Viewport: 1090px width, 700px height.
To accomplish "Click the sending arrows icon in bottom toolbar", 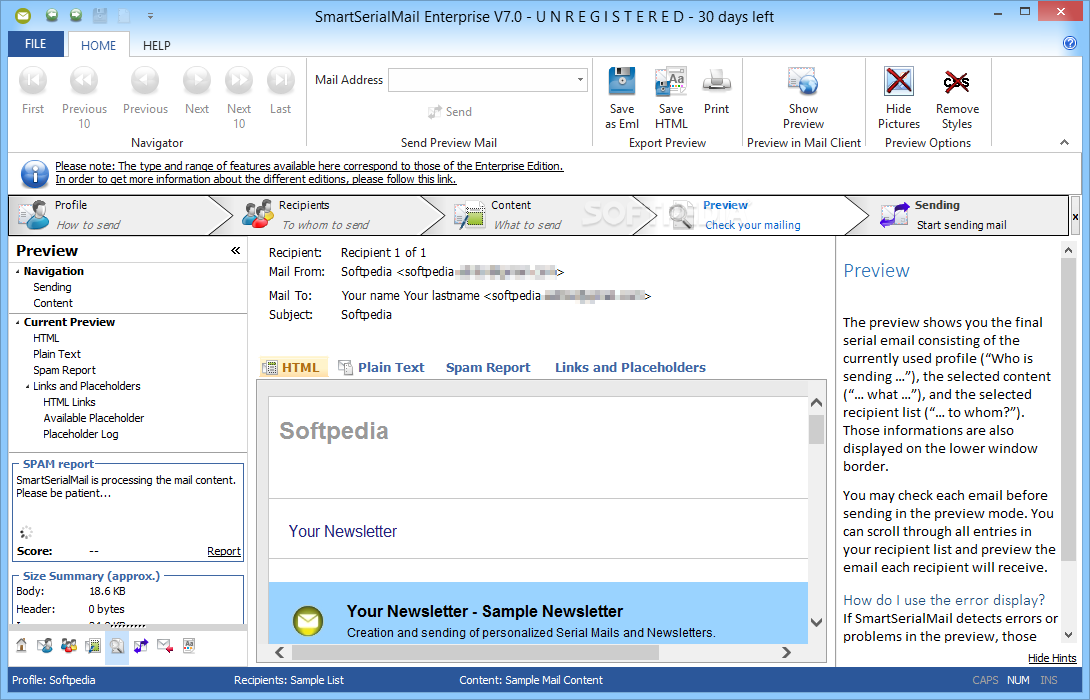I will [141, 646].
